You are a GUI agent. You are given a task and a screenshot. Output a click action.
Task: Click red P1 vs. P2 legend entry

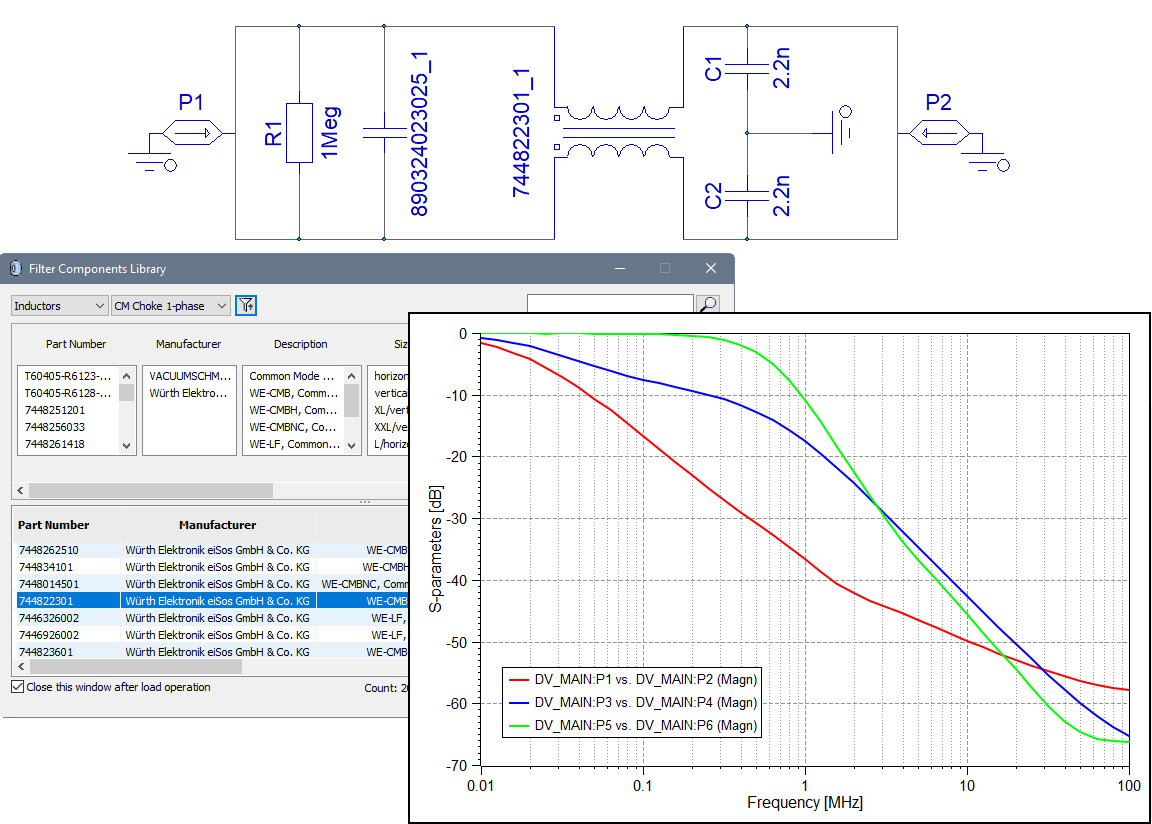(632, 680)
